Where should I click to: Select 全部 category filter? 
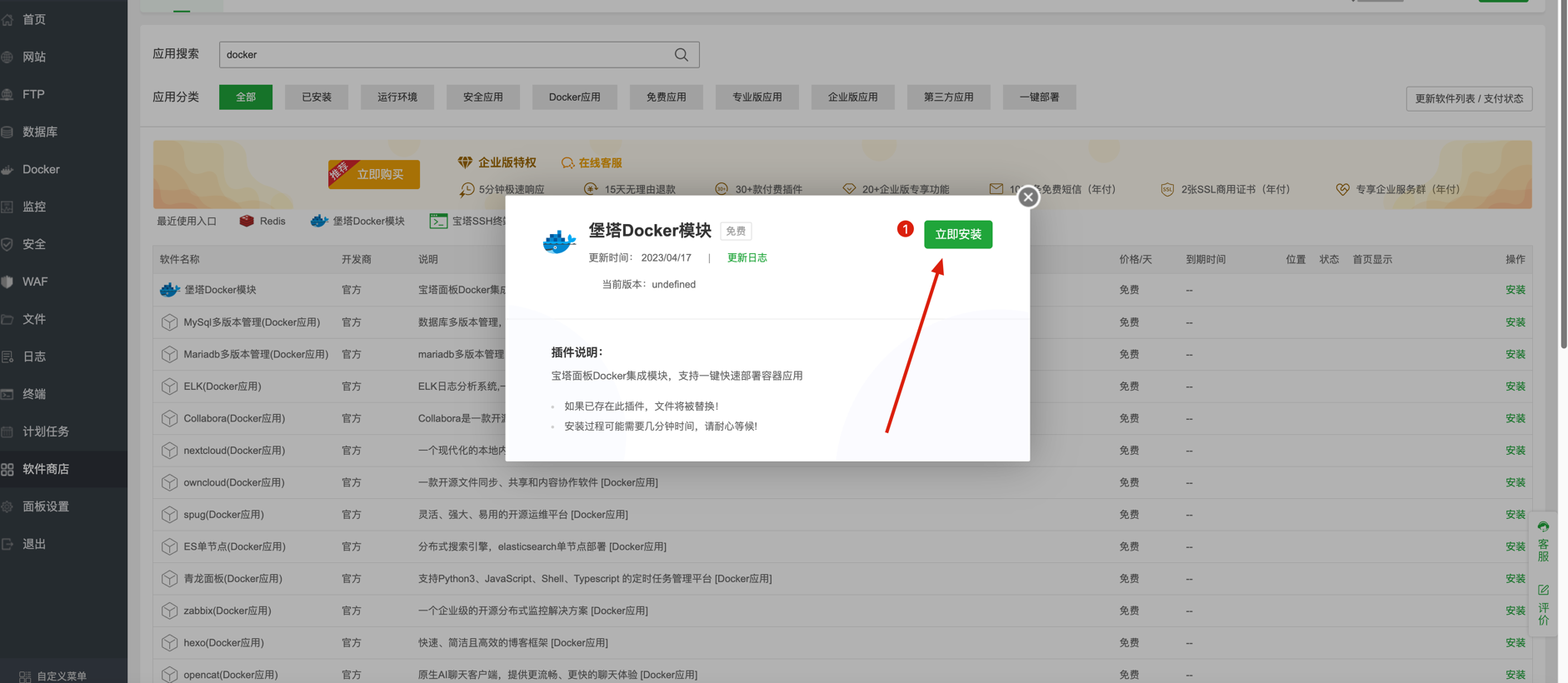coord(246,97)
